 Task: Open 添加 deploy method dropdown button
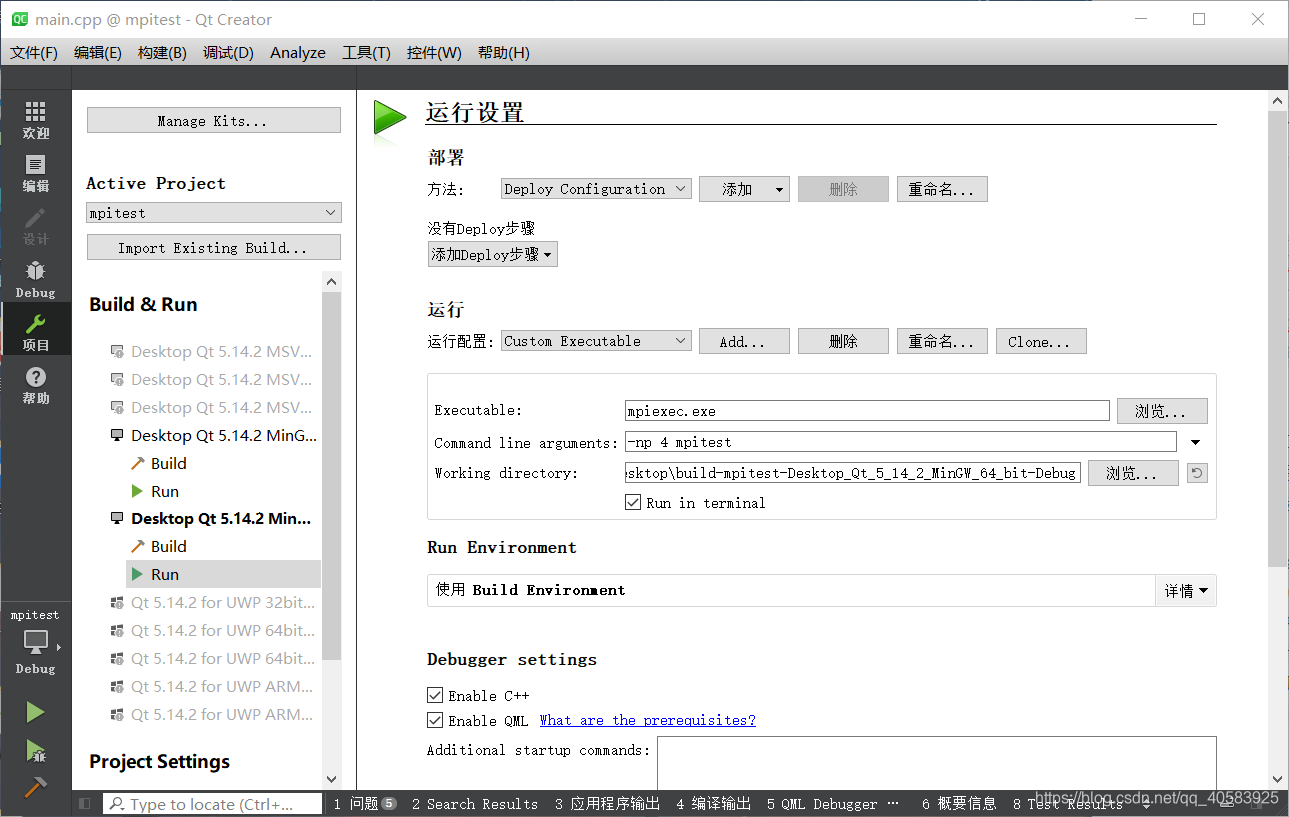[x=744, y=189]
